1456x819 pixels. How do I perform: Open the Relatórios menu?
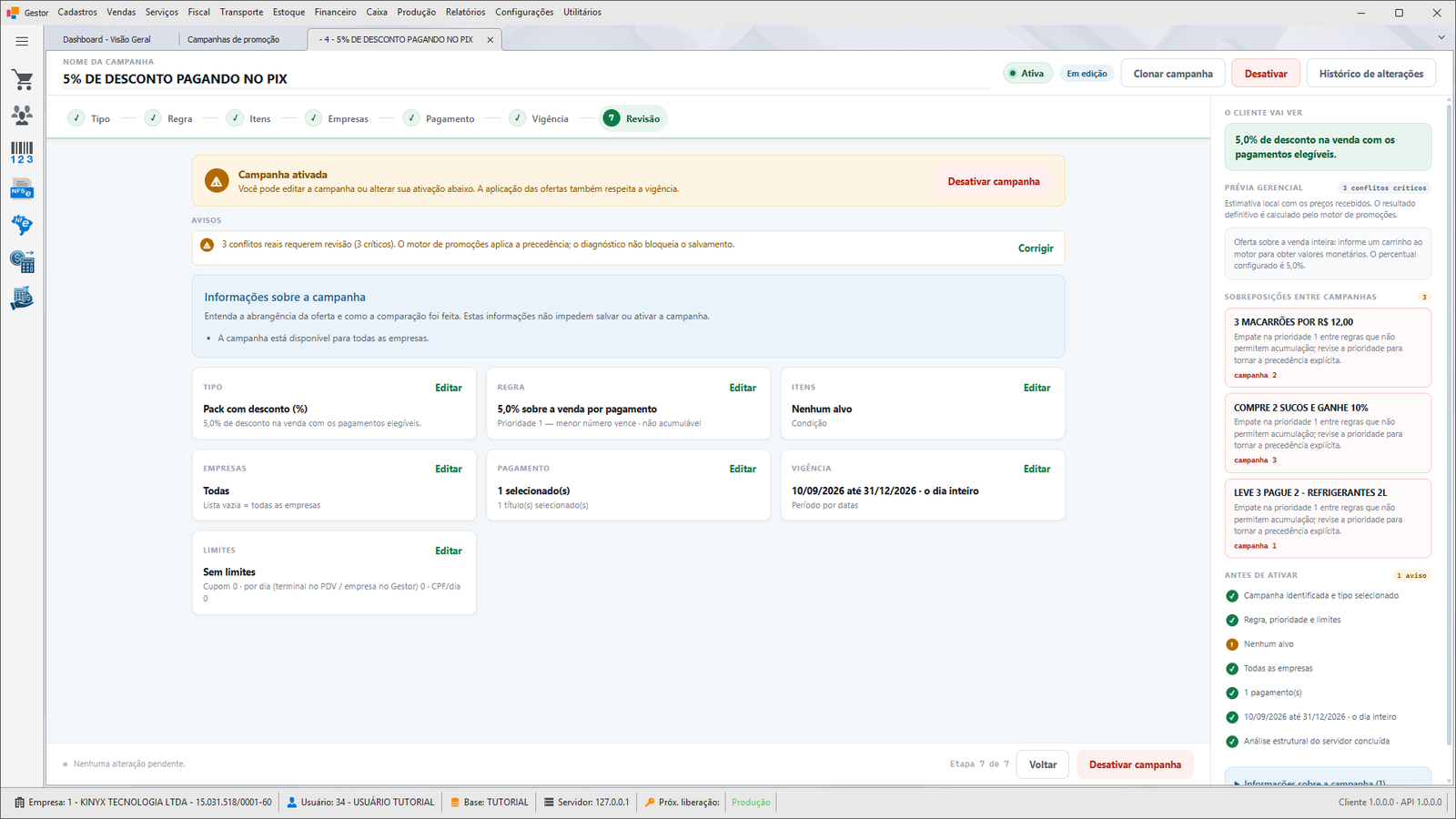[466, 13]
